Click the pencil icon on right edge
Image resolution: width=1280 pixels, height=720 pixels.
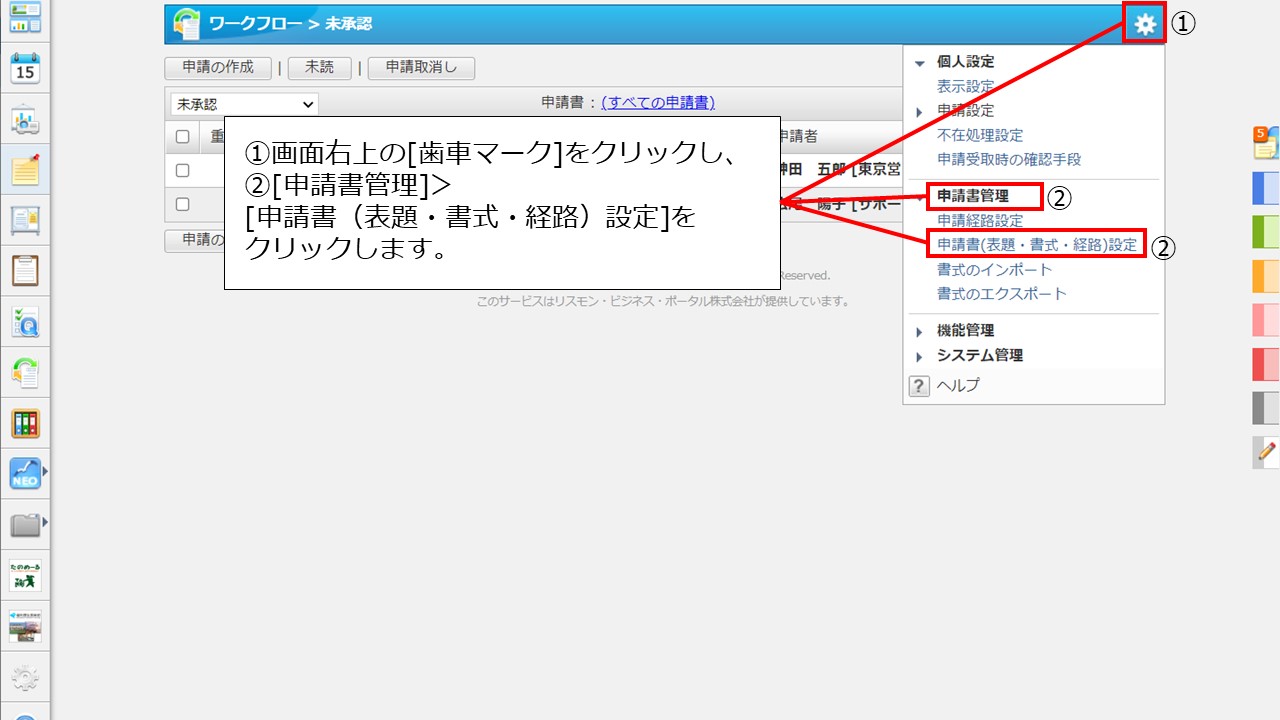[1266, 452]
